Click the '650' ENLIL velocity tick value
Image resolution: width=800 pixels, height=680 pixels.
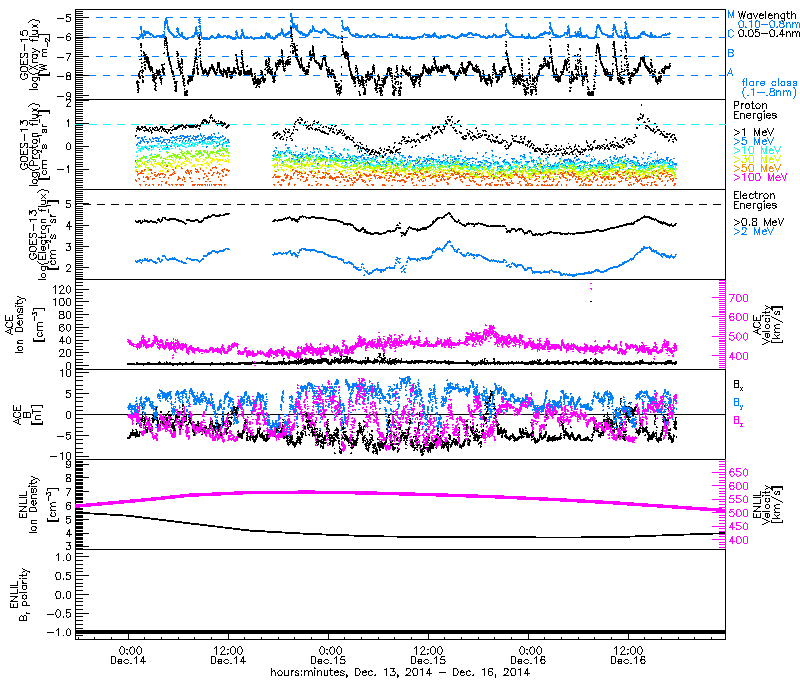740,473
